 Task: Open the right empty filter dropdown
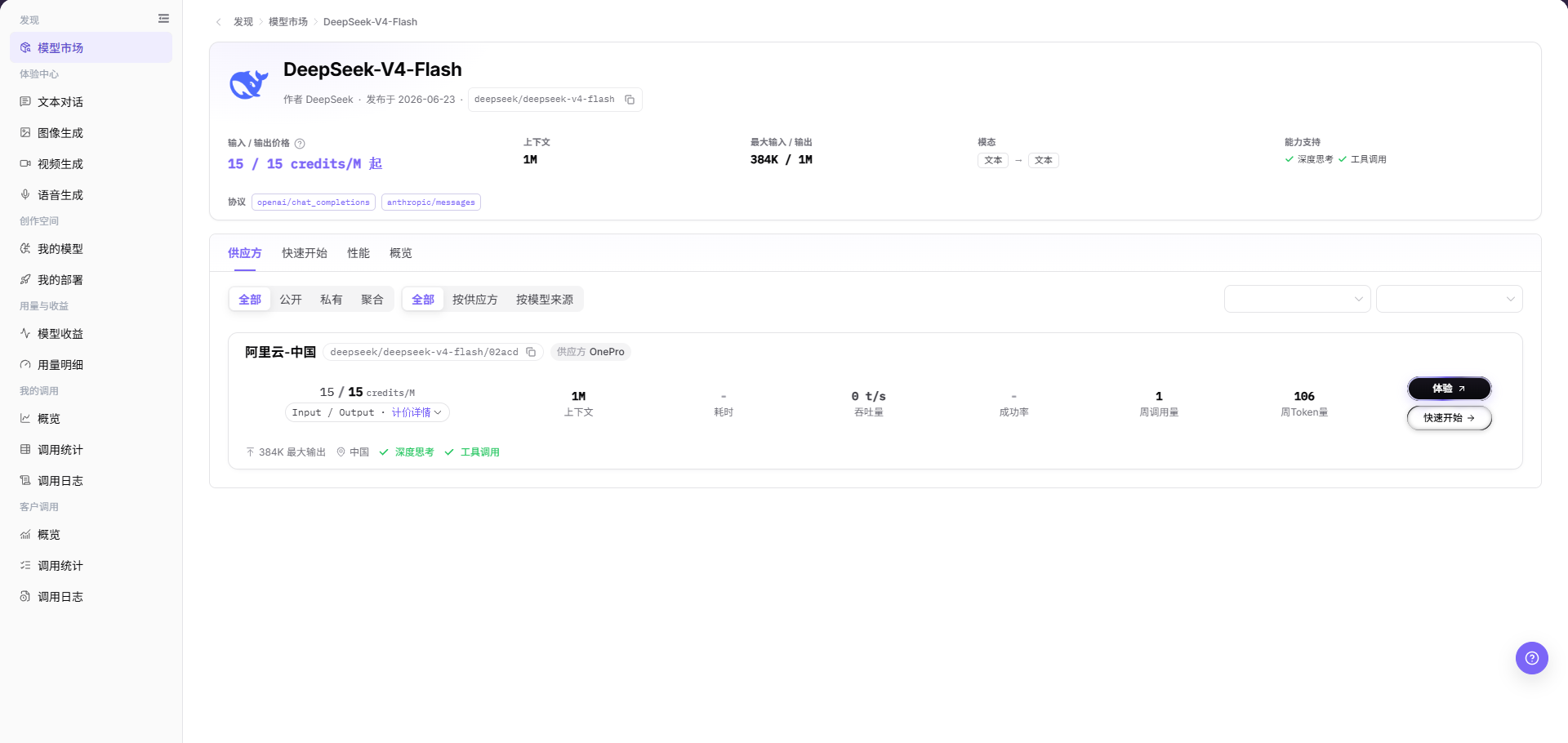pyautogui.click(x=1449, y=299)
